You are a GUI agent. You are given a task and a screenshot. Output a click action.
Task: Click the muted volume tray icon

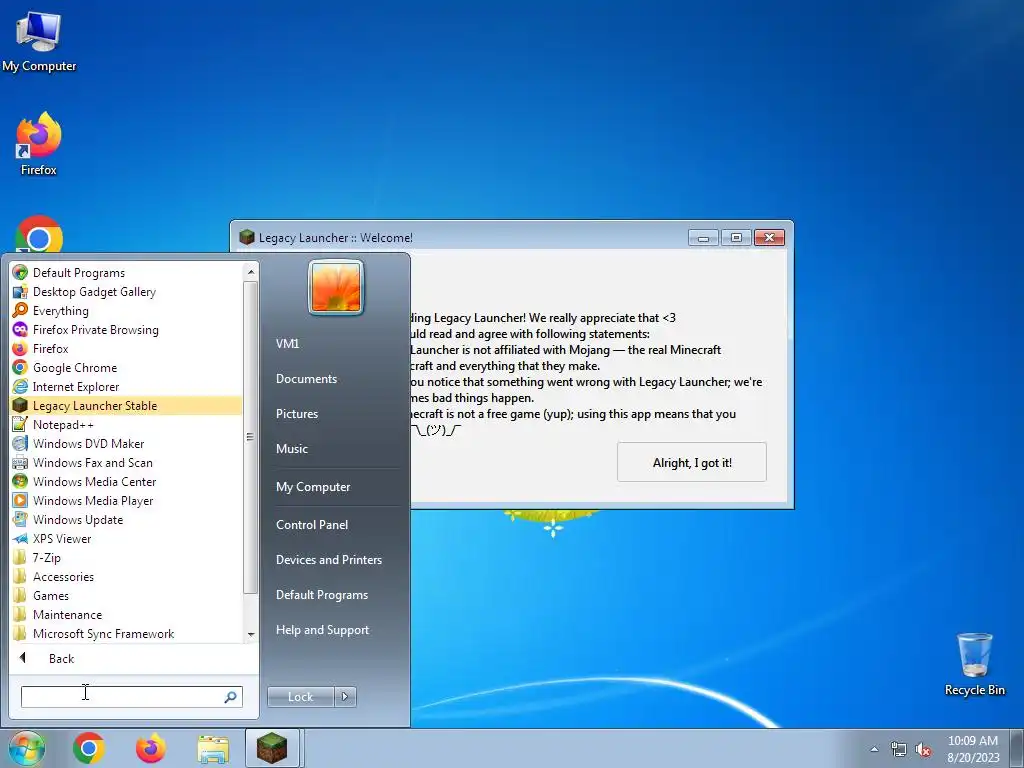[923, 750]
